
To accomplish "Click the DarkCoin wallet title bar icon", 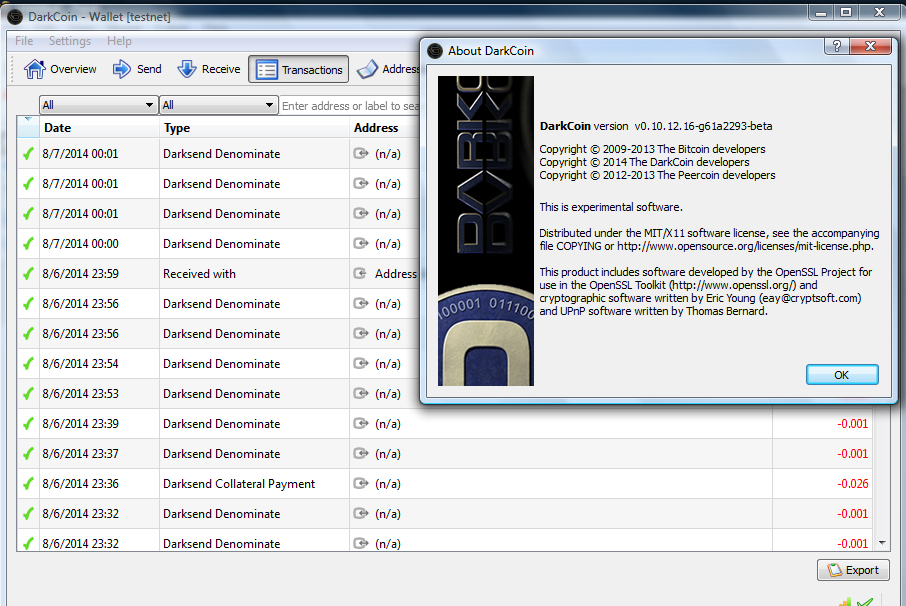I will [x=15, y=17].
